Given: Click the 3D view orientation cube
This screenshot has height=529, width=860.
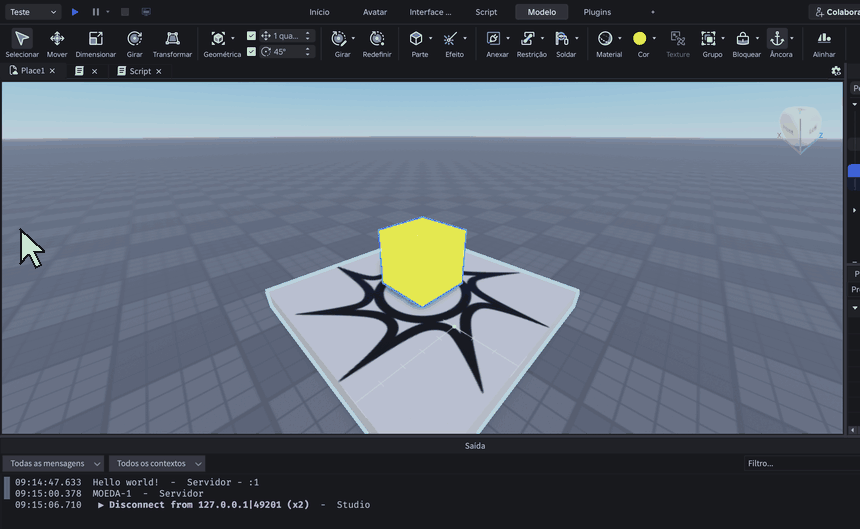Looking at the screenshot, I should click(800, 129).
